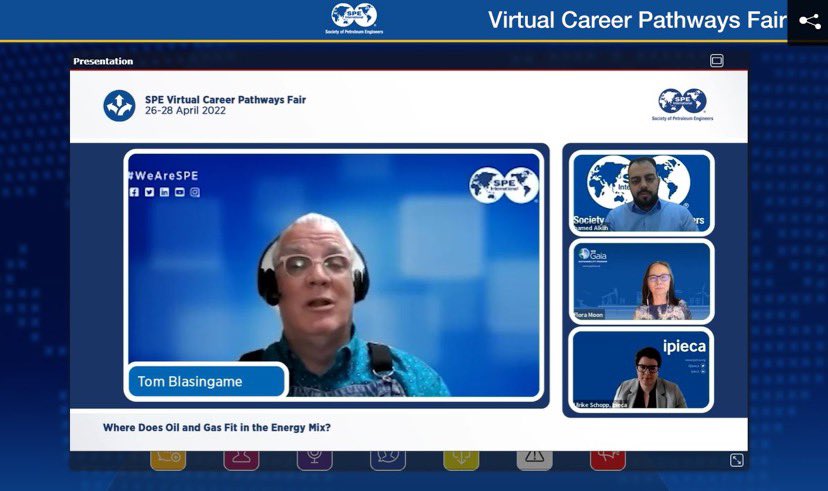Open the gray warning triangle help widget
The width and height of the screenshot is (828, 491).
pyautogui.click(x=534, y=459)
